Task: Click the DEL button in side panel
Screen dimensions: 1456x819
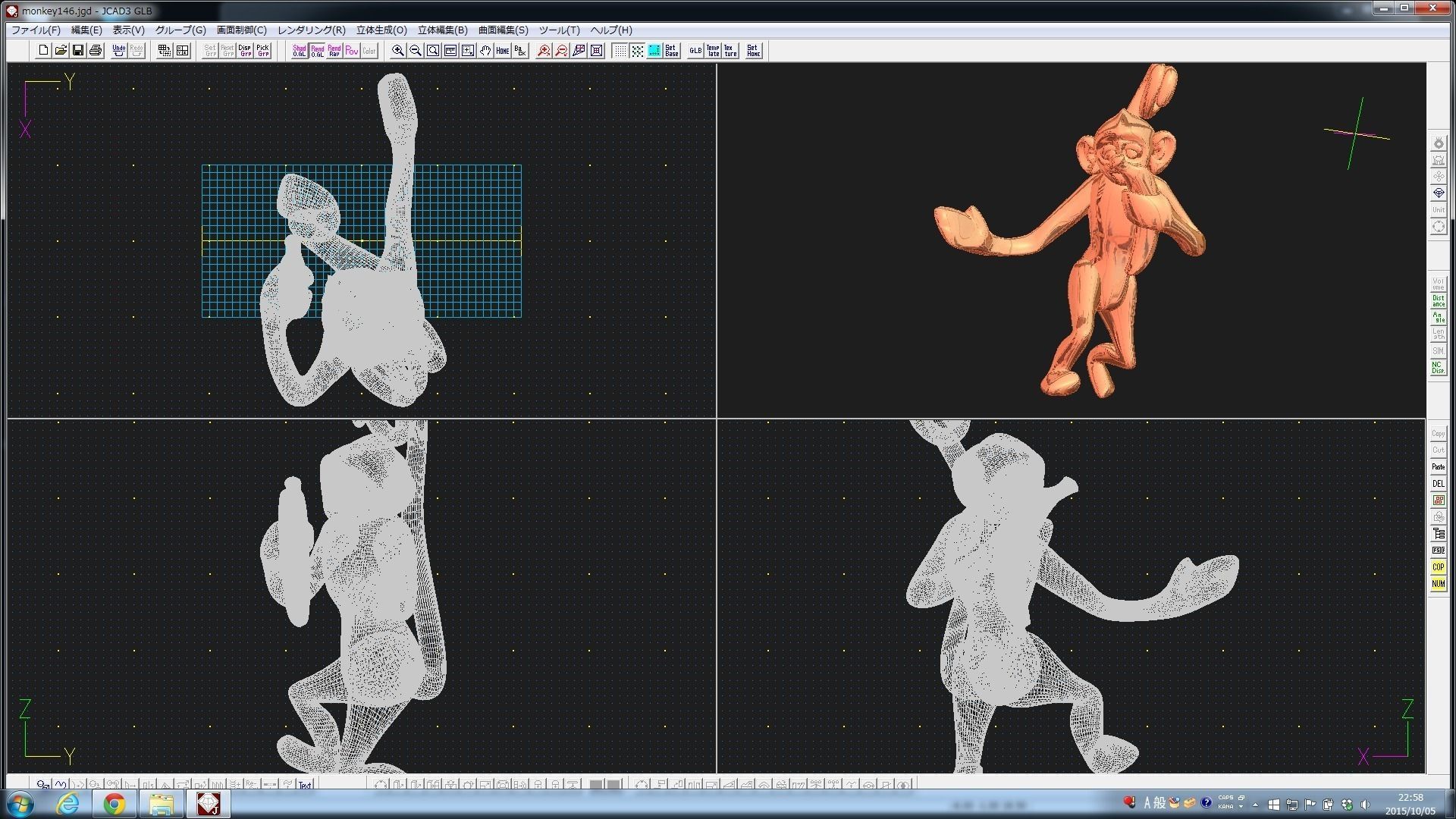Action: coord(1438,484)
